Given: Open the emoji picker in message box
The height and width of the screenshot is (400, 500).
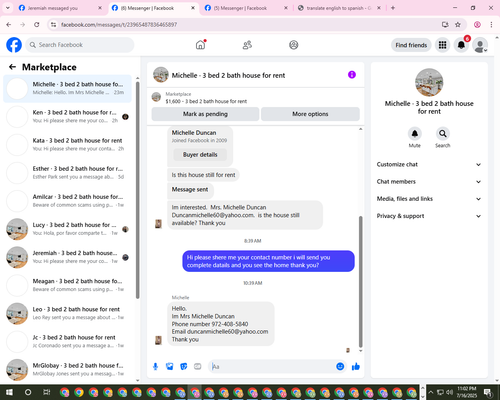Looking at the screenshot, I should point(340,367).
